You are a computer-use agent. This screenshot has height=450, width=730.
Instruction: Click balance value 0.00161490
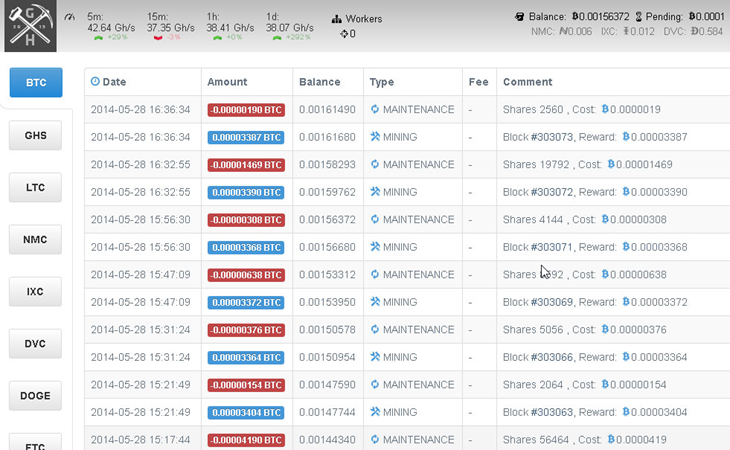coord(327,109)
